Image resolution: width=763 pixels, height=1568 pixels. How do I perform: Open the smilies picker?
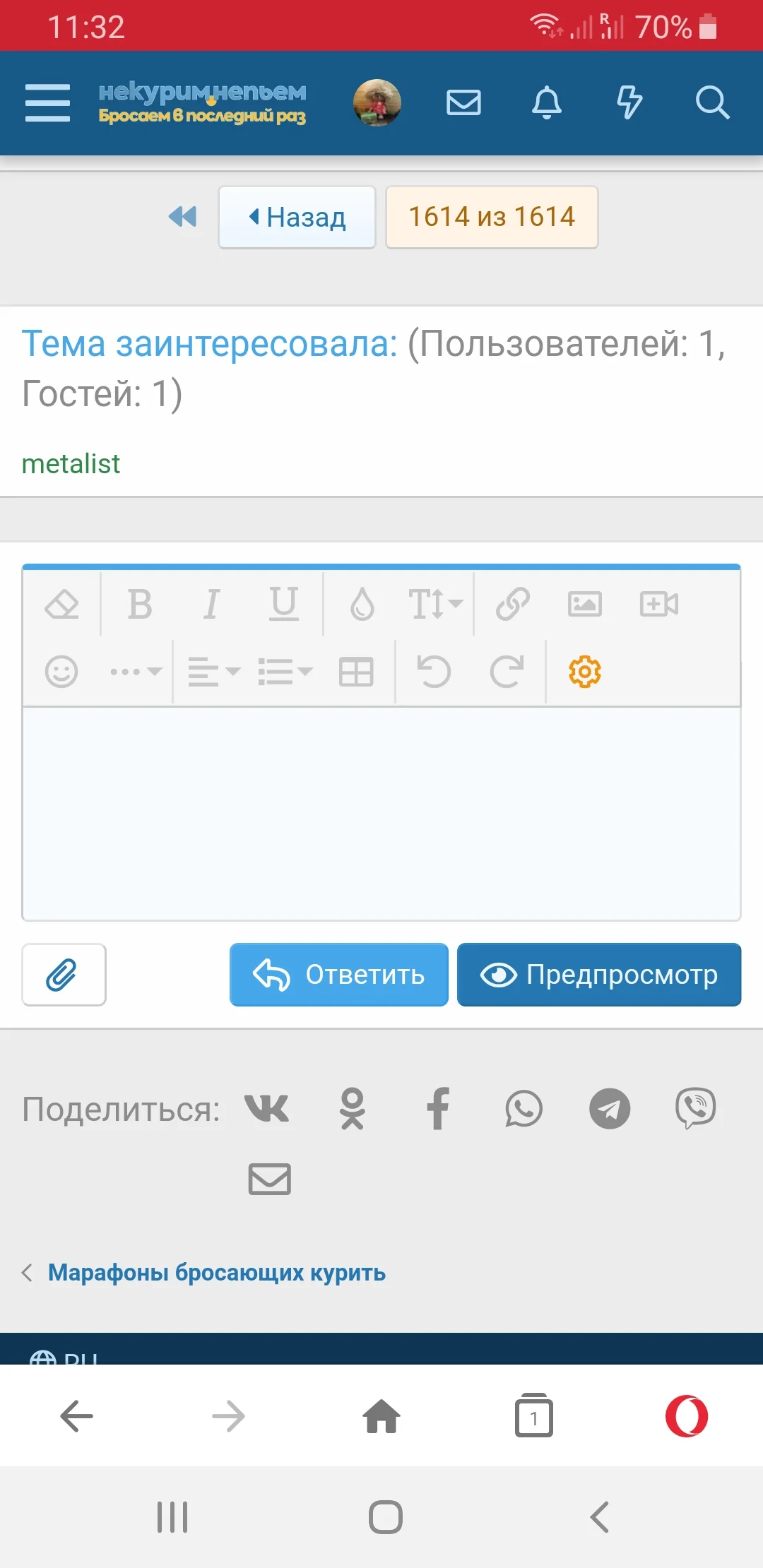click(x=61, y=671)
